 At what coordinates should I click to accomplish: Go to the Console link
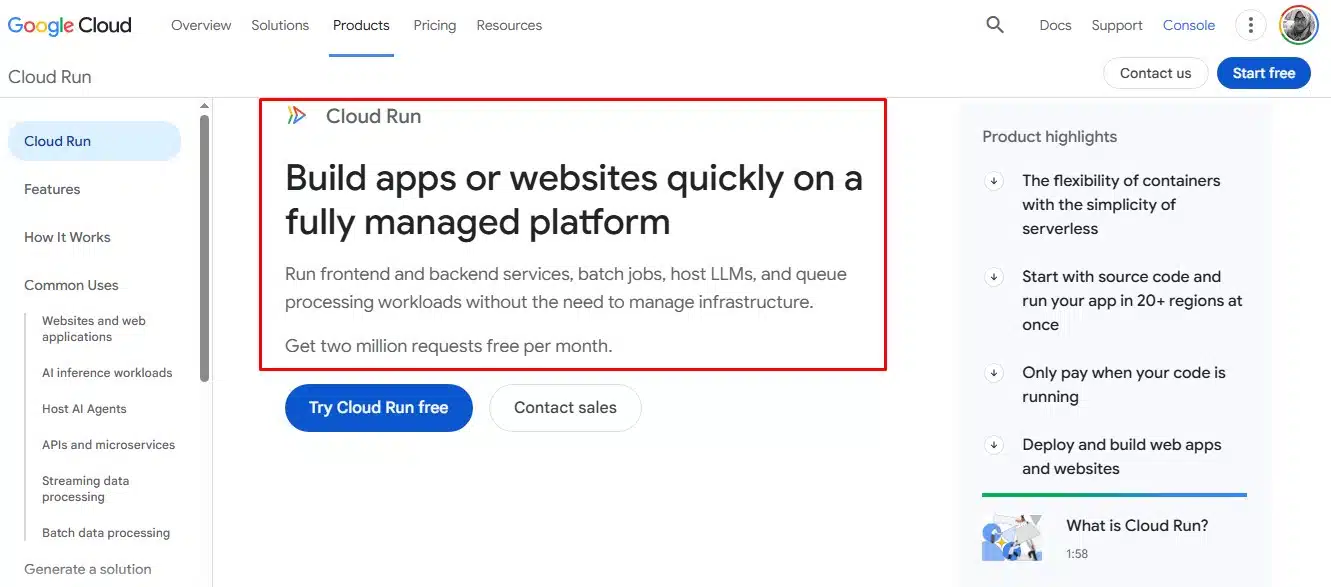tap(1189, 25)
